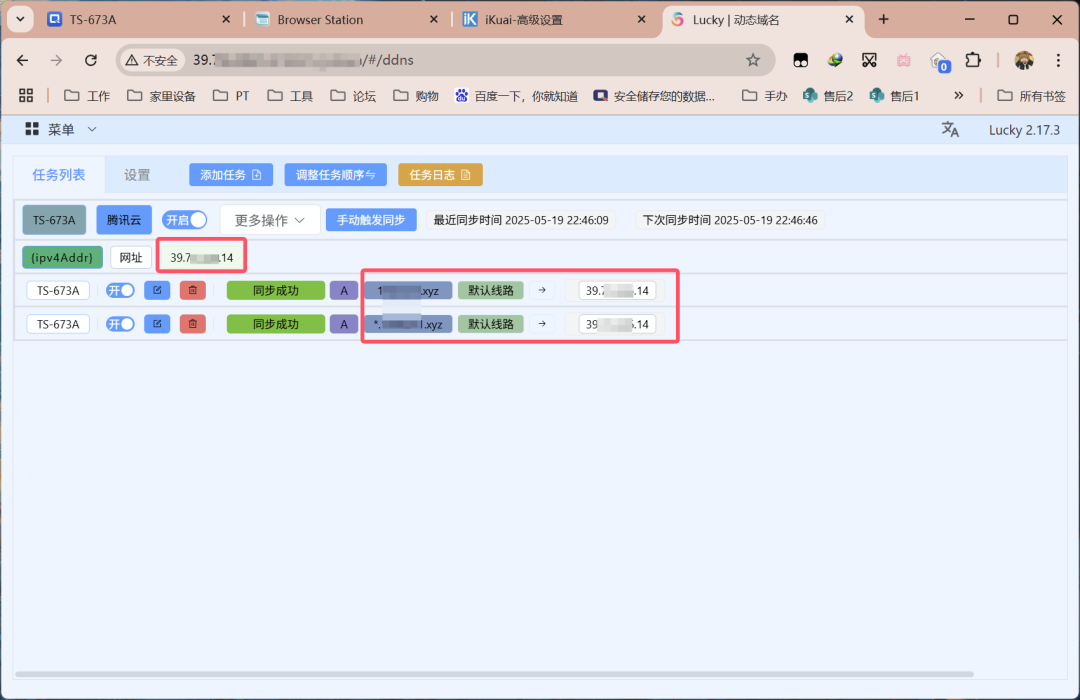This screenshot has width=1080, height=700.
Task: Click the red delete icon in second row
Action: pos(193,324)
